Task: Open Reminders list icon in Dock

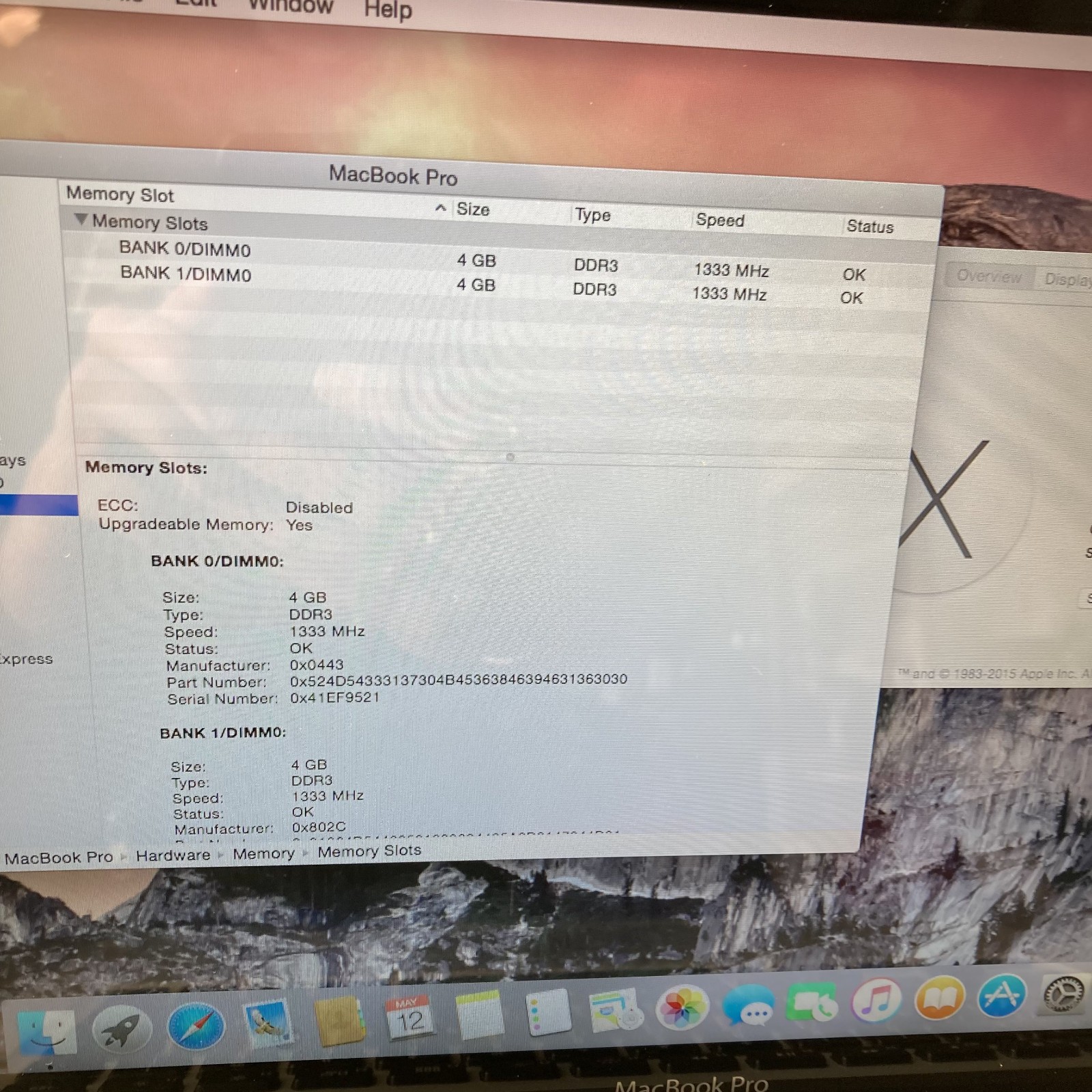Action: (547, 1012)
